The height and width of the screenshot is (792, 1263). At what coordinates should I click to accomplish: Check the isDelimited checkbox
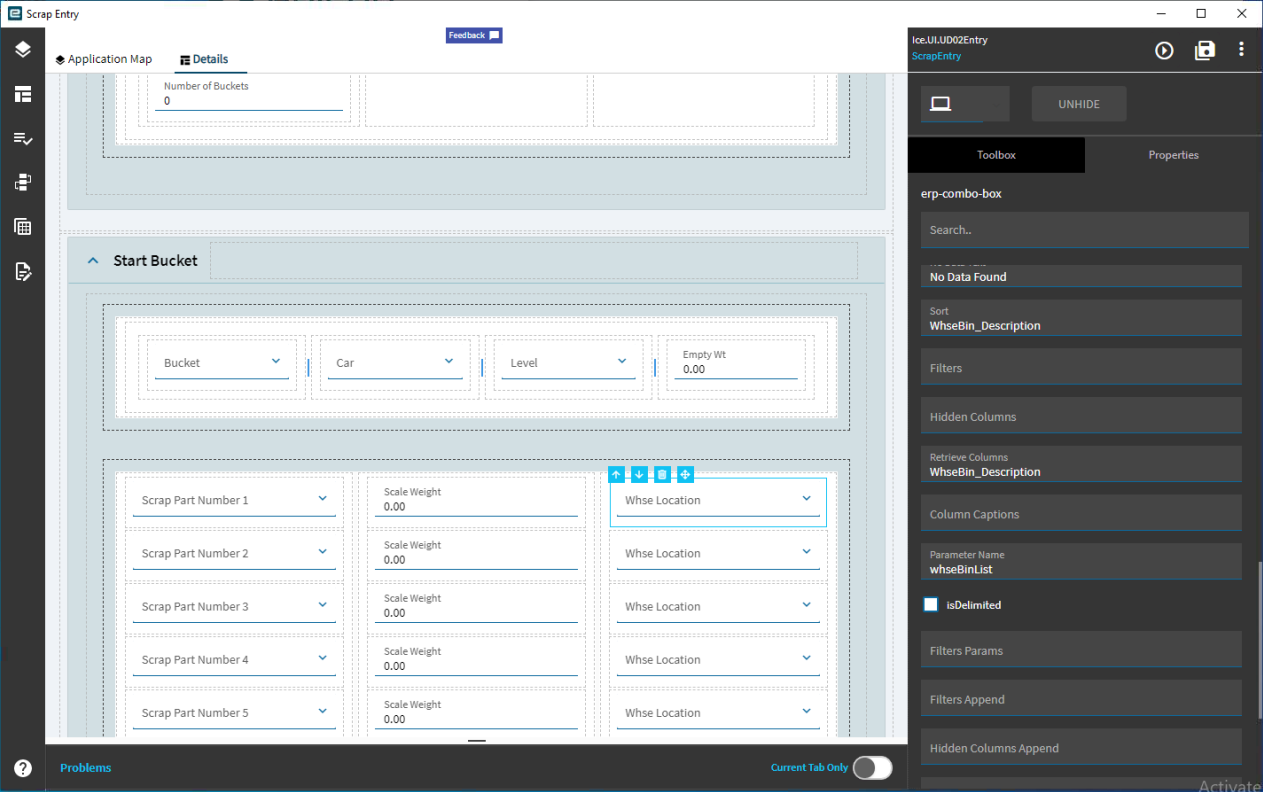(x=931, y=605)
